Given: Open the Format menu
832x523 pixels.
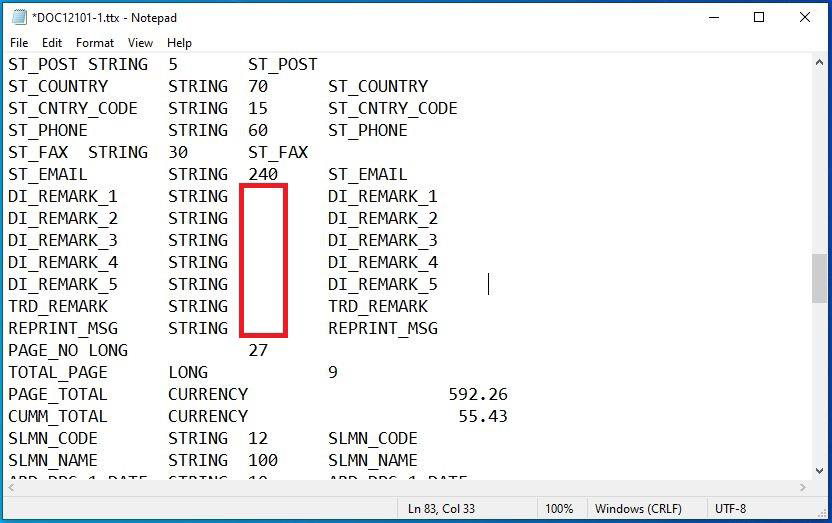Looking at the screenshot, I should pyautogui.click(x=95, y=43).
